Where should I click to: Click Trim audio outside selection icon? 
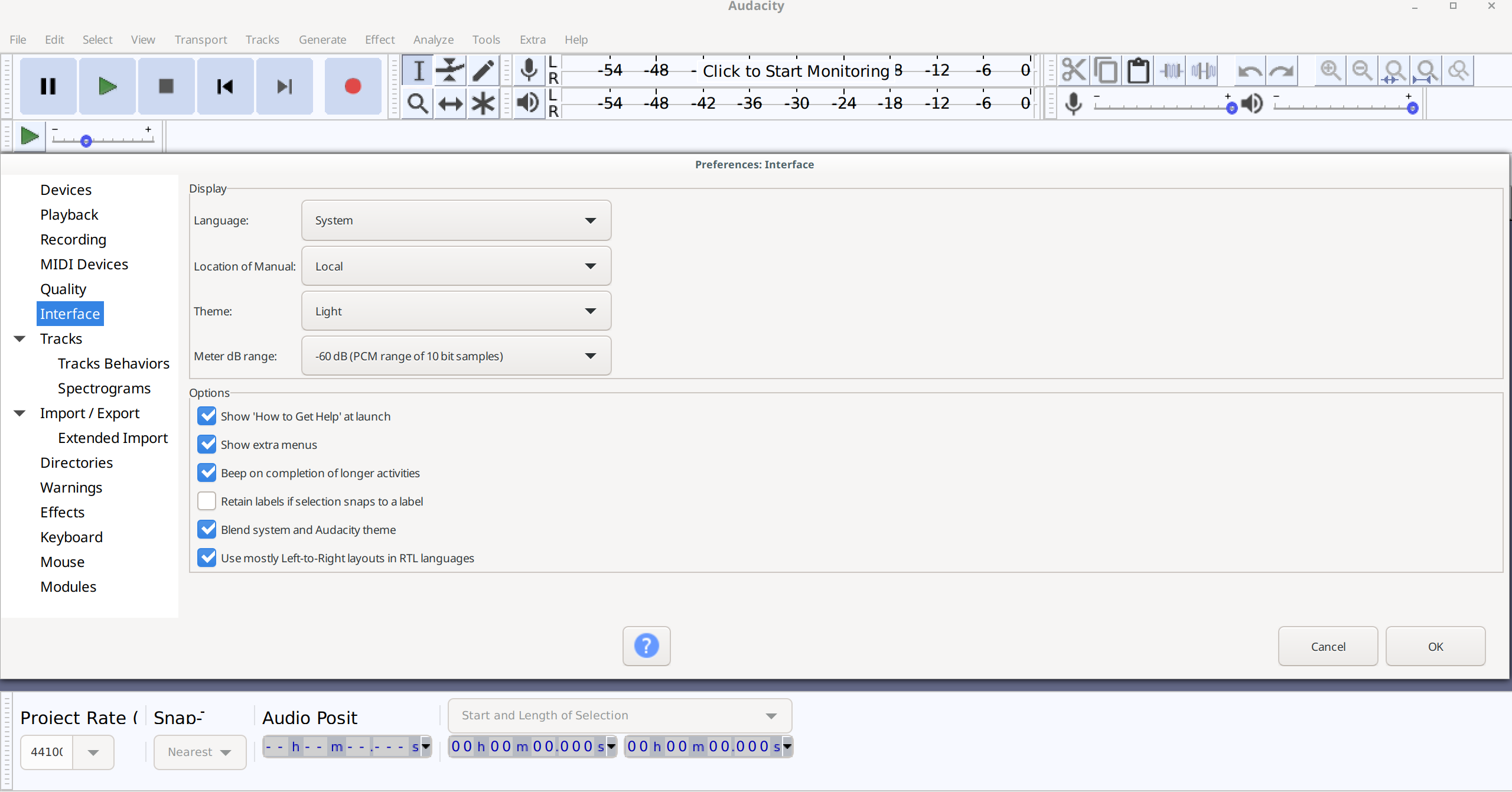(x=1171, y=70)
